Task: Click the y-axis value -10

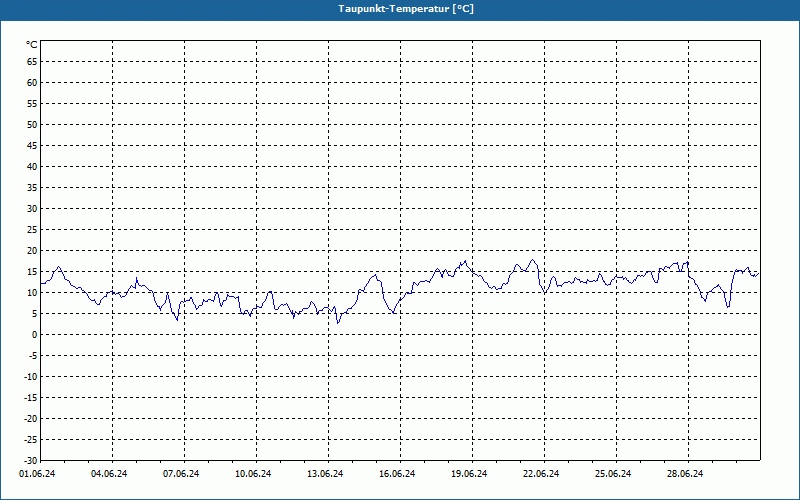Action: tap(31, 377)
